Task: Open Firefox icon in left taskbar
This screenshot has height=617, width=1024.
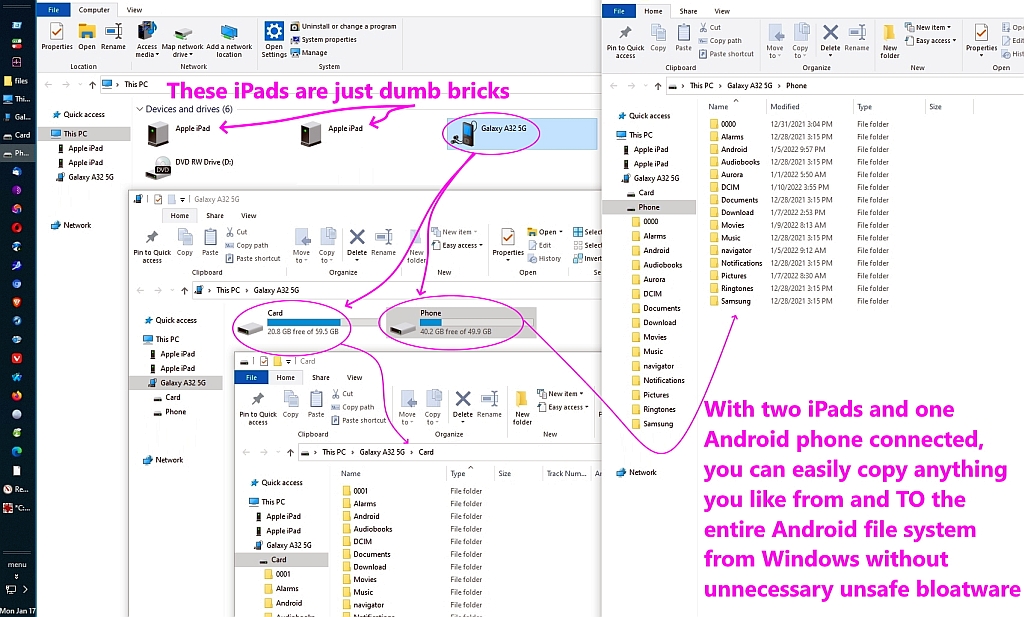Action: point(16,395)
